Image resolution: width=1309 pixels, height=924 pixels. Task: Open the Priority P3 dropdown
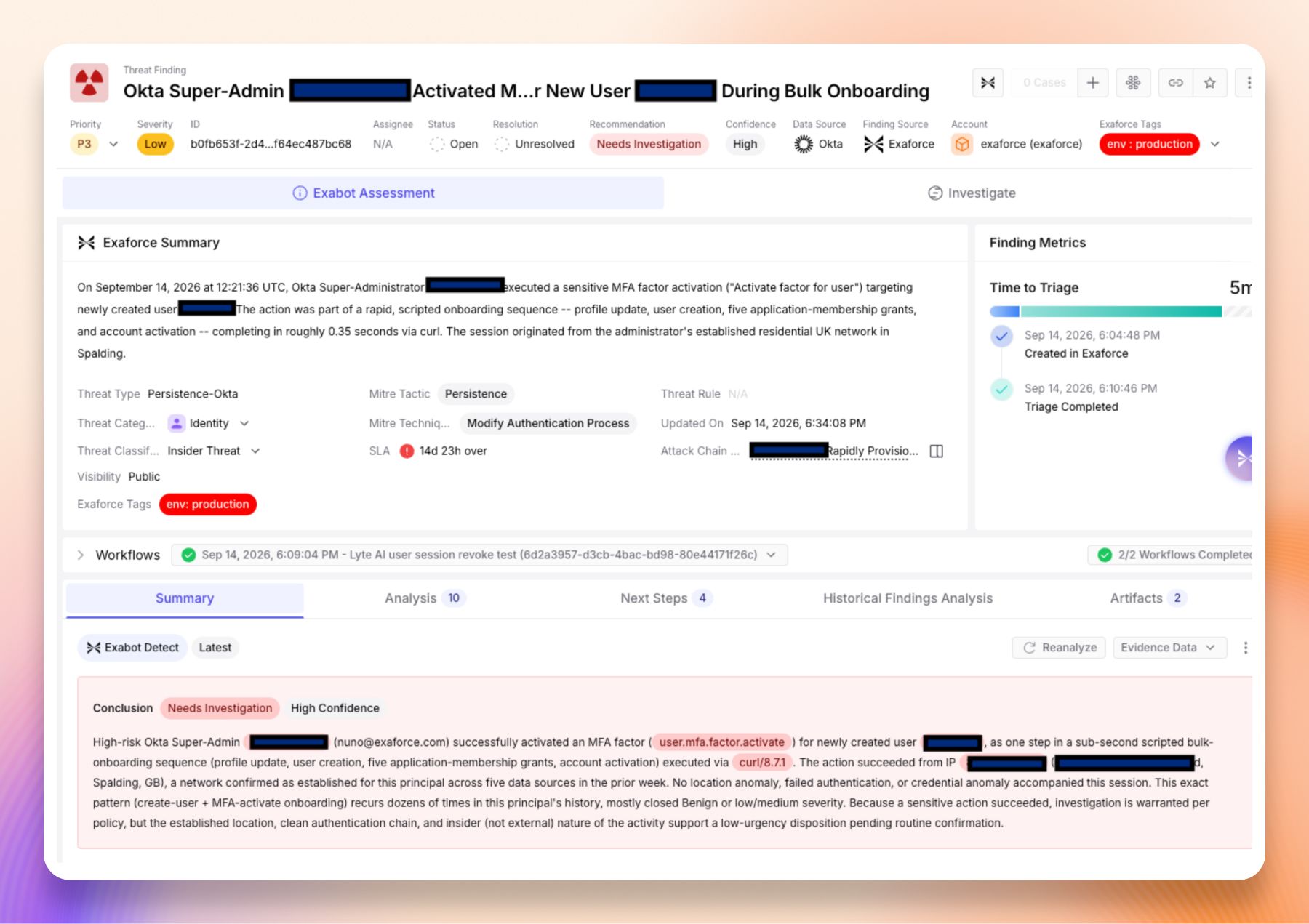tap(95, 144)
